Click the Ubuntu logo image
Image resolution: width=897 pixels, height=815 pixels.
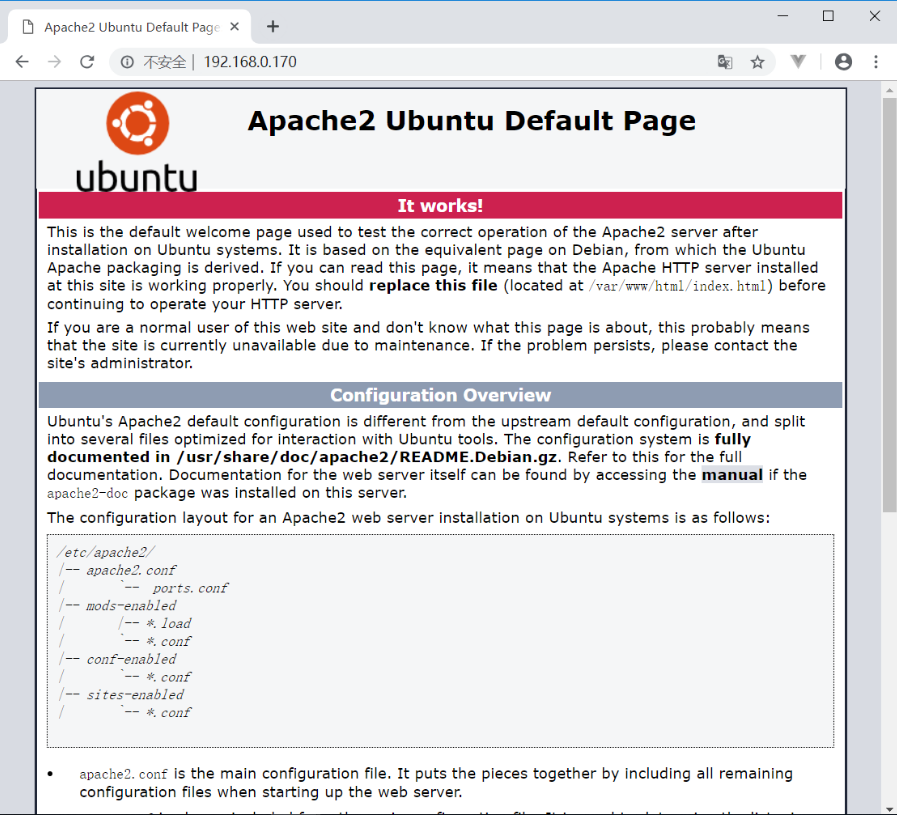[x=137, y=142]
